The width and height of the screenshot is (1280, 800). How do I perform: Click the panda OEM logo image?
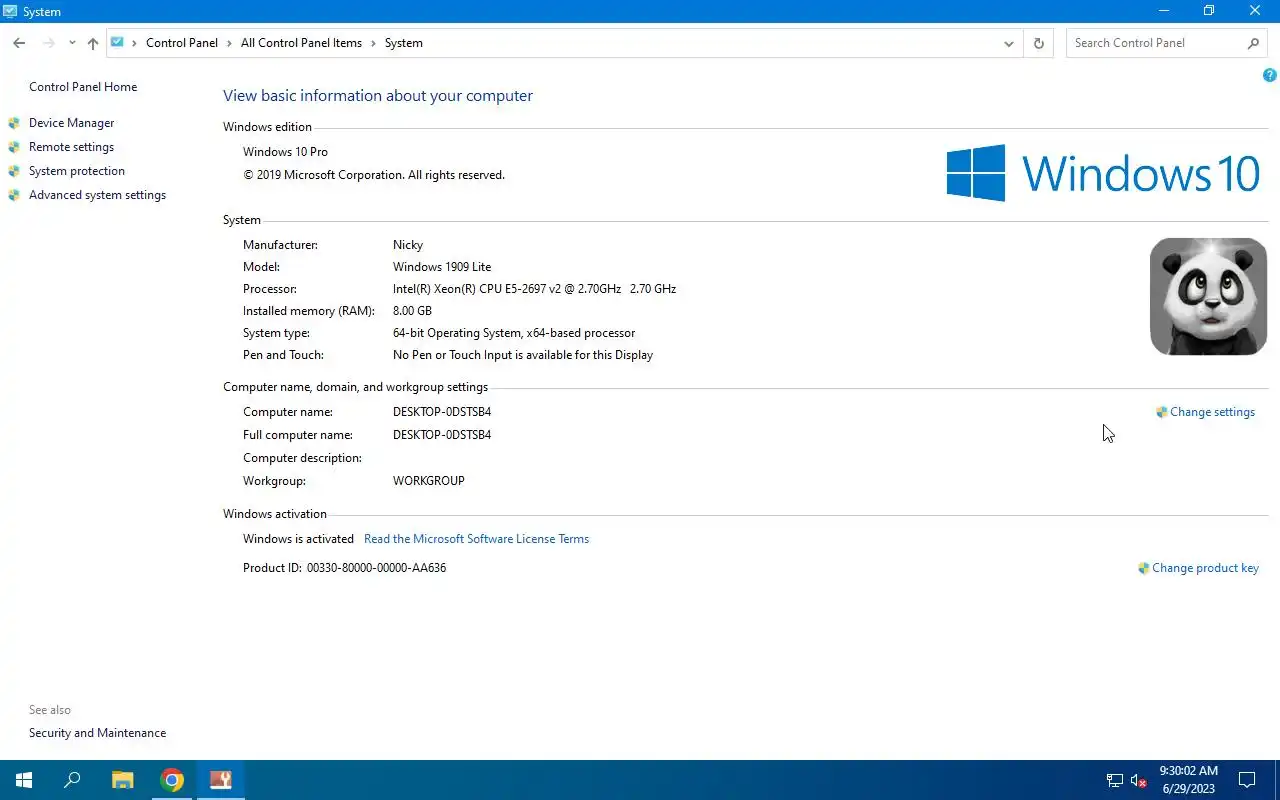pos(1208,296)
